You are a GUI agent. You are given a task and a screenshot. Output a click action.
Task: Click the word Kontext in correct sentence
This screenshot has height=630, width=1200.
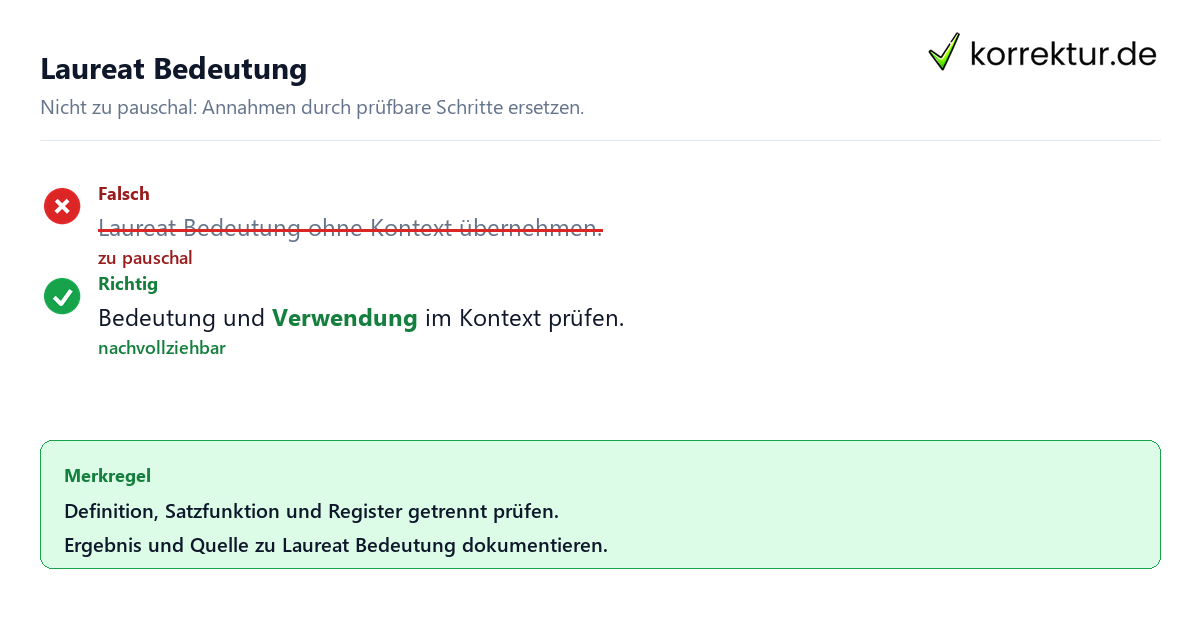coord(500,318)
